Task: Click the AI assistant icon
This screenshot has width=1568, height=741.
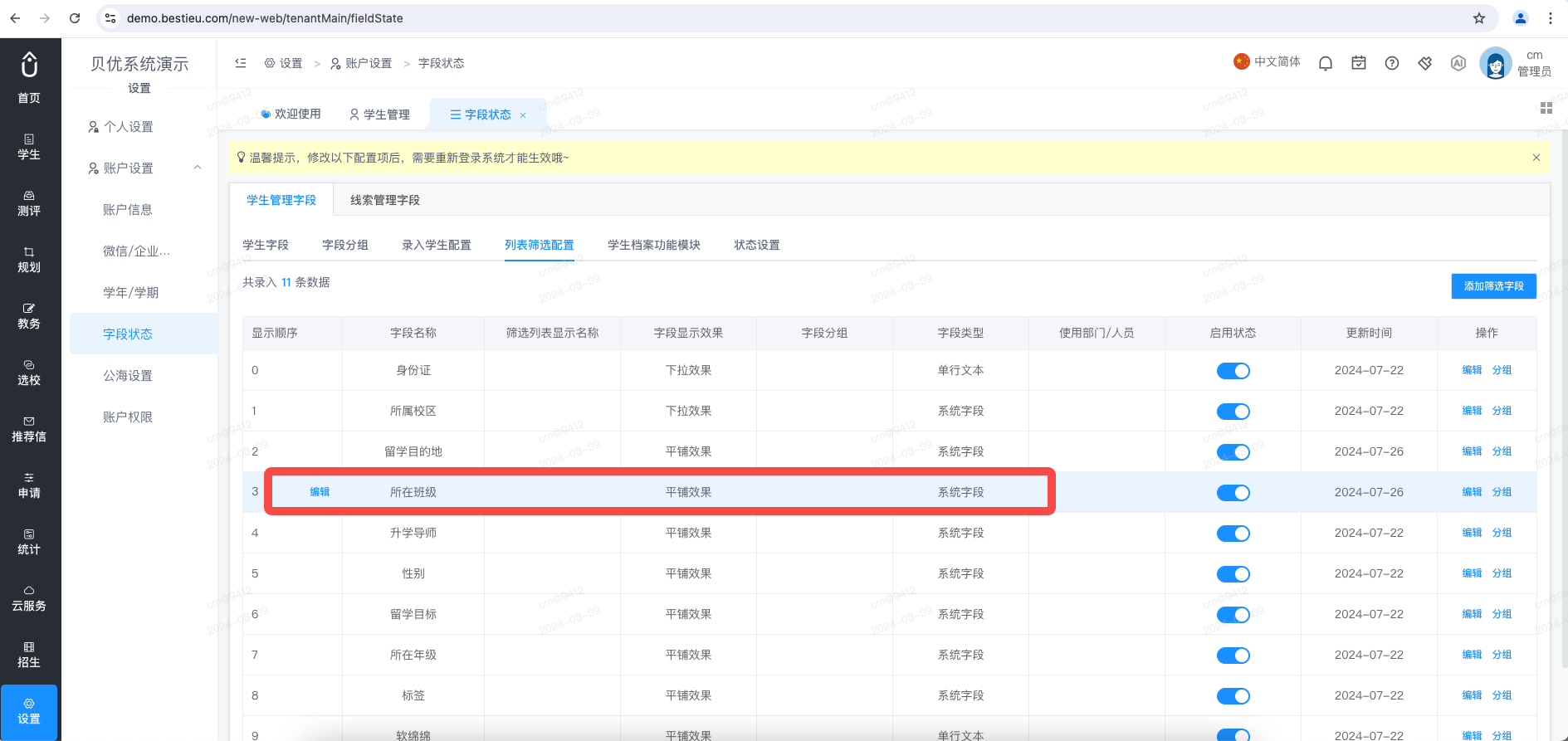Action: click(1458, 63)
